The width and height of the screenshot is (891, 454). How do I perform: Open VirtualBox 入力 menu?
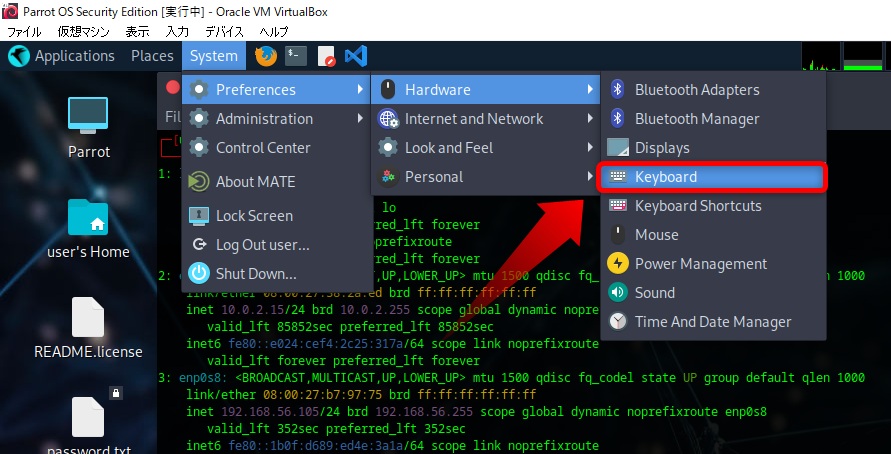pyautogui.click(x=177, y=31)
